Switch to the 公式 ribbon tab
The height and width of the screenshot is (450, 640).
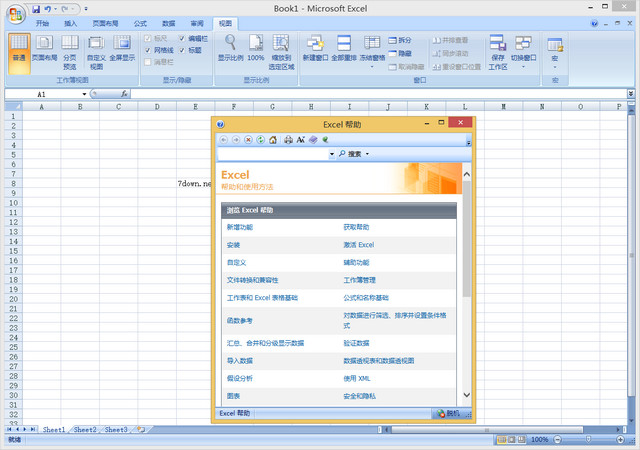tap(139, 22)
